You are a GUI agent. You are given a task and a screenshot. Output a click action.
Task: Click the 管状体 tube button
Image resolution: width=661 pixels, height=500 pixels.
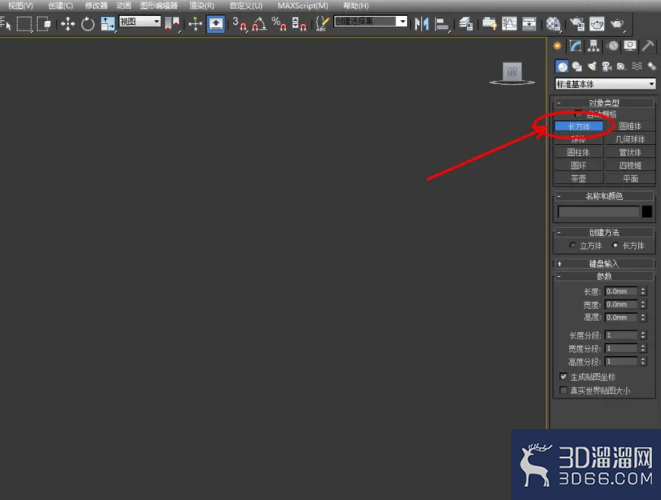click(630, 152)
